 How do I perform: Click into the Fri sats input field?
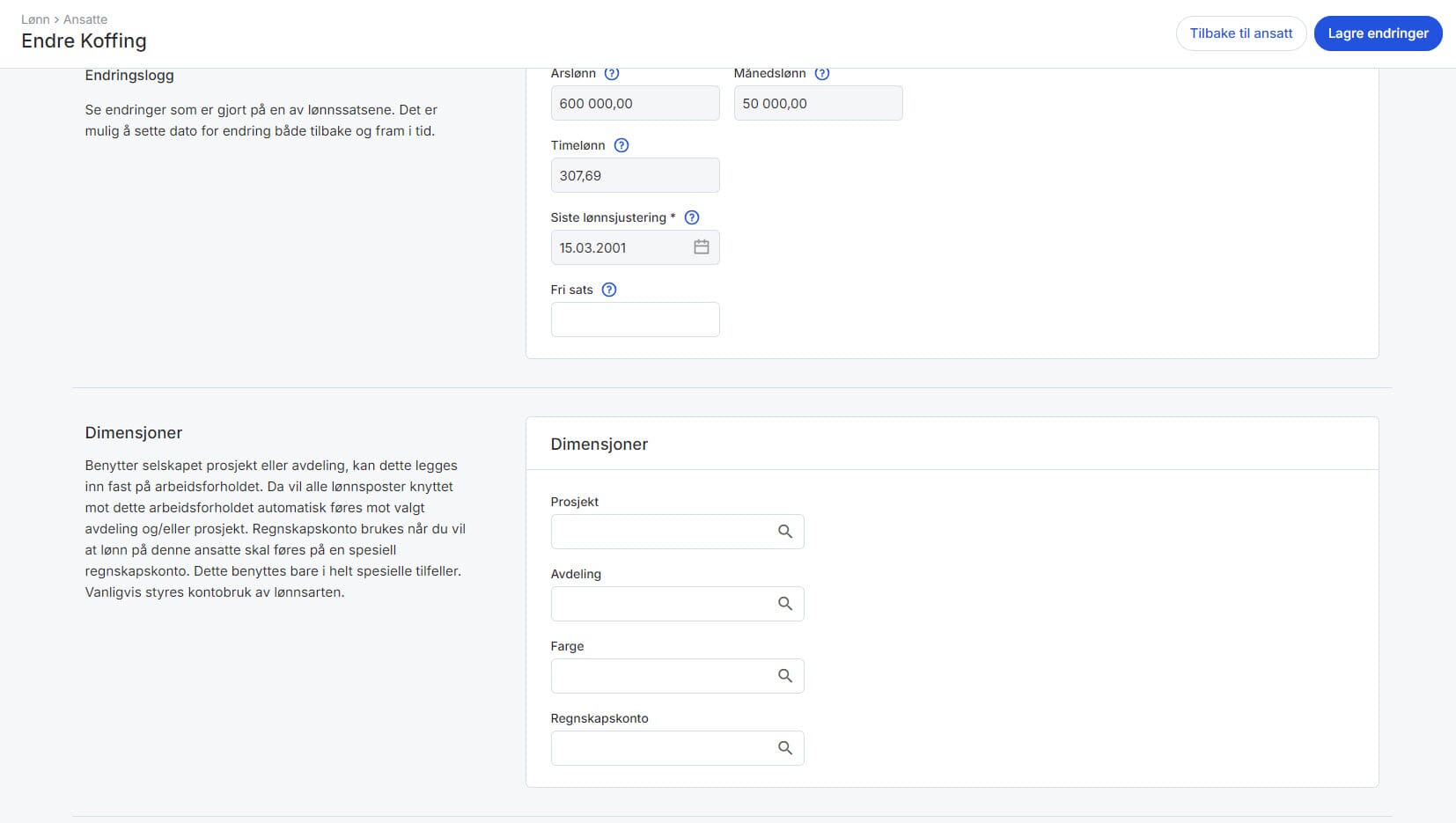click(x=635, y=320)
